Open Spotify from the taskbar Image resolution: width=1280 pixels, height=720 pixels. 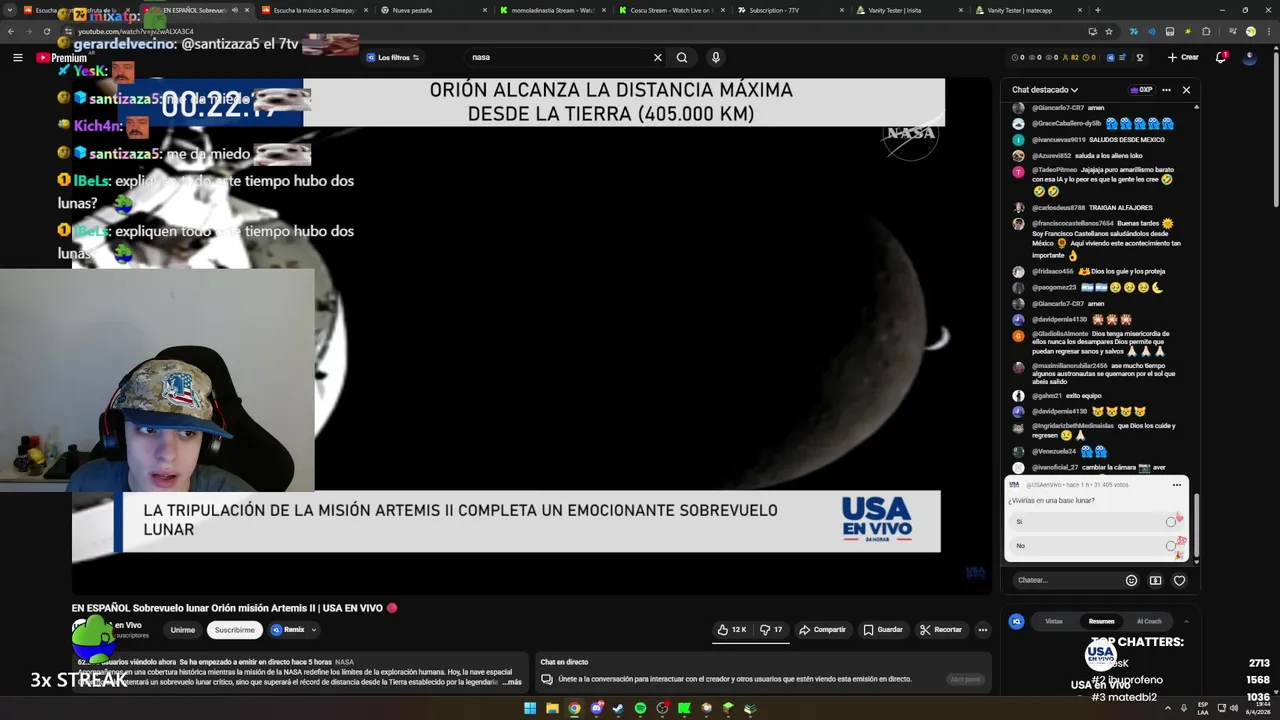click(640, 708)
